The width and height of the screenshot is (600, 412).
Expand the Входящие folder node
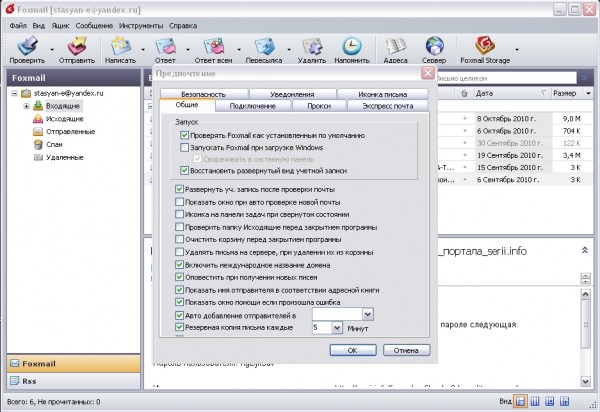coord(26,106)
